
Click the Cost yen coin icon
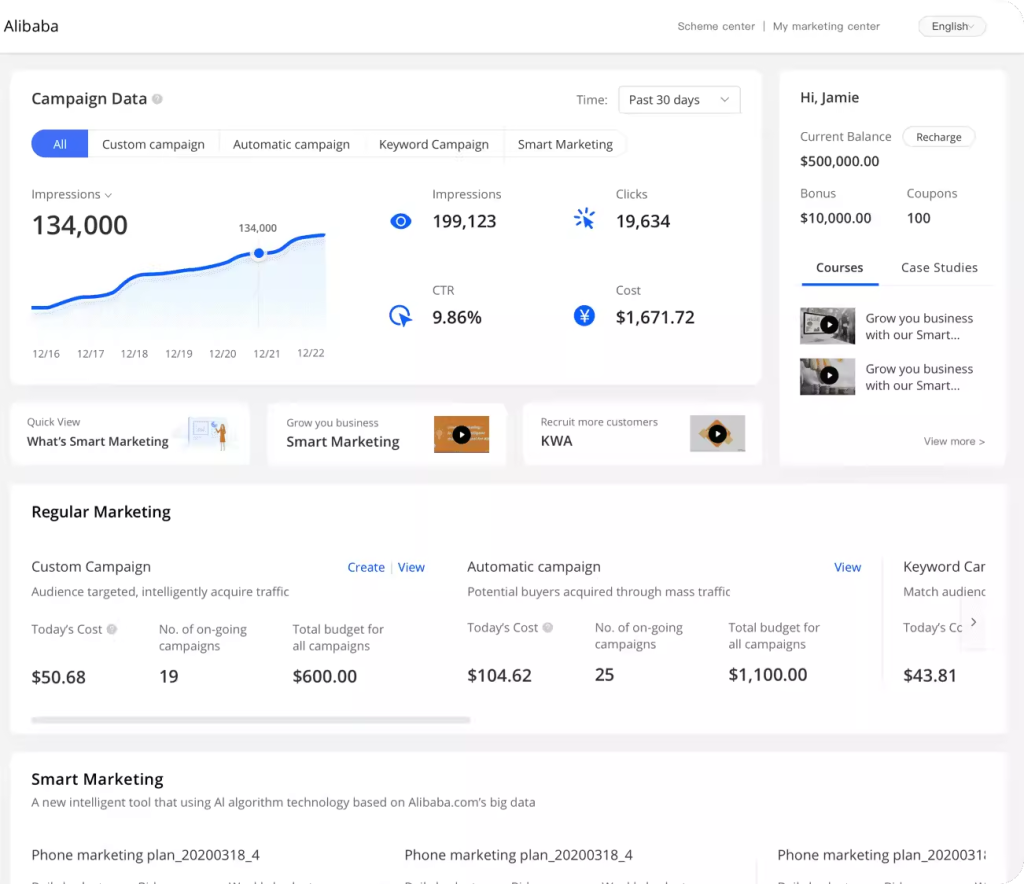585,317
